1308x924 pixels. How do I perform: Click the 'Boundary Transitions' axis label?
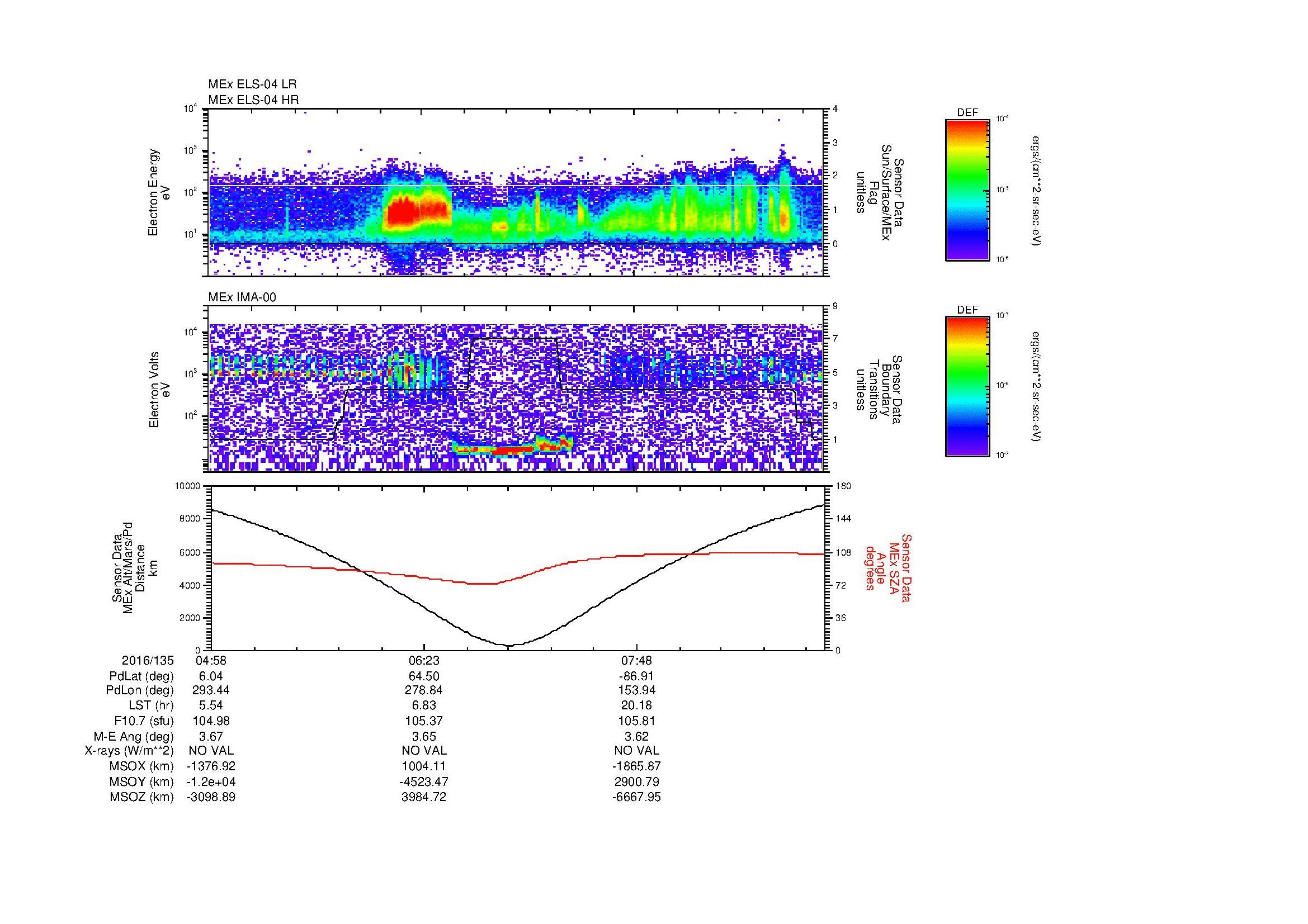point(881,389)
